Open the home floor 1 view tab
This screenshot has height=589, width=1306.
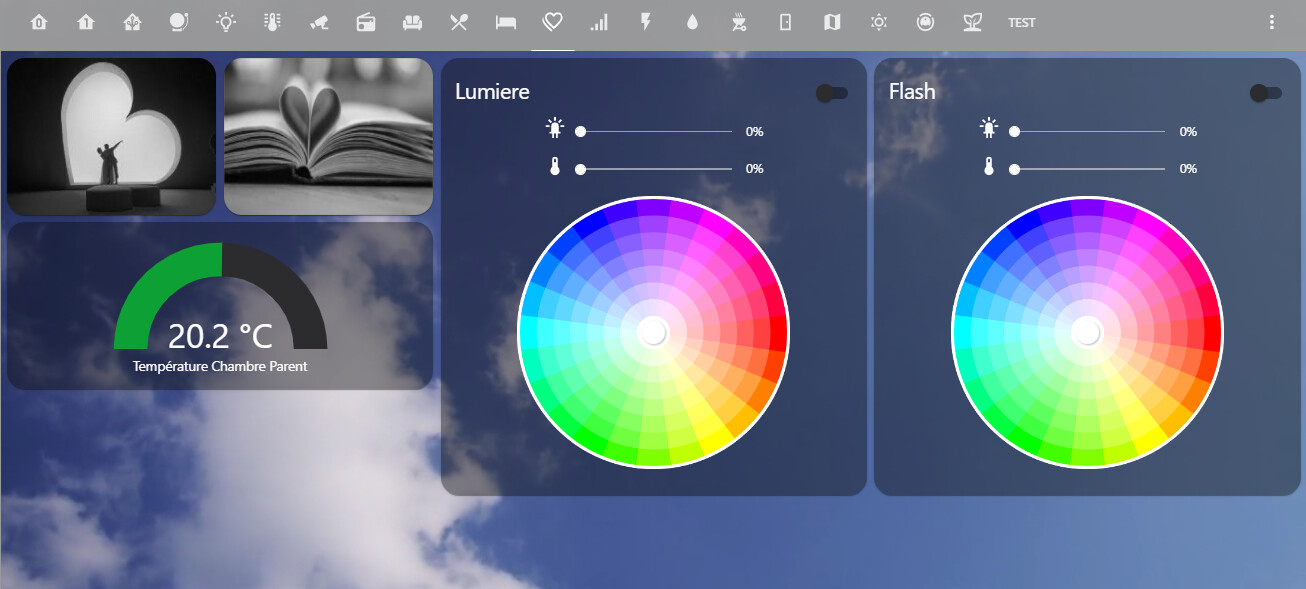(86, 22)
